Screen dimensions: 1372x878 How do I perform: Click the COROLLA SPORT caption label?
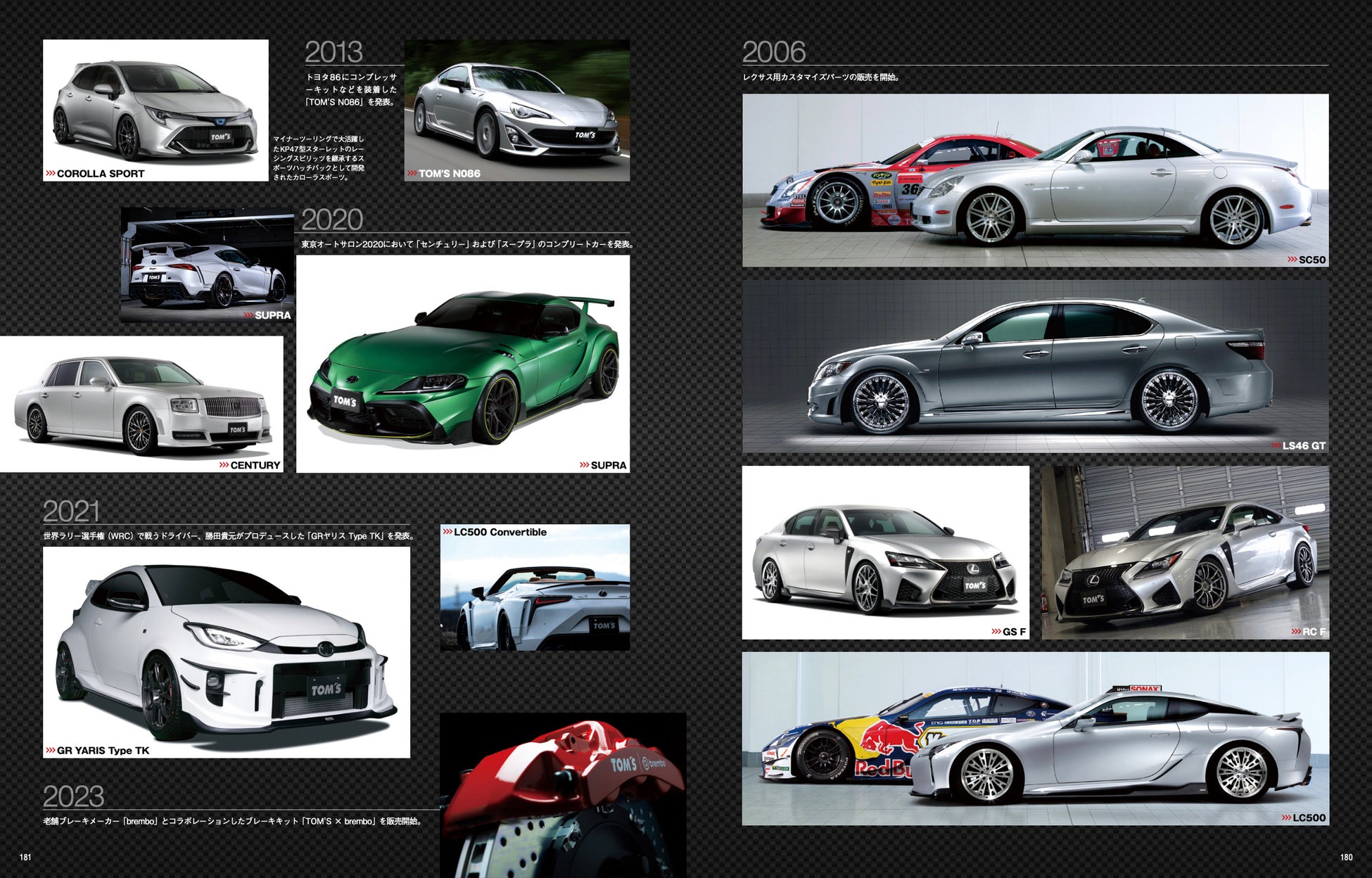tap(100, 174)
